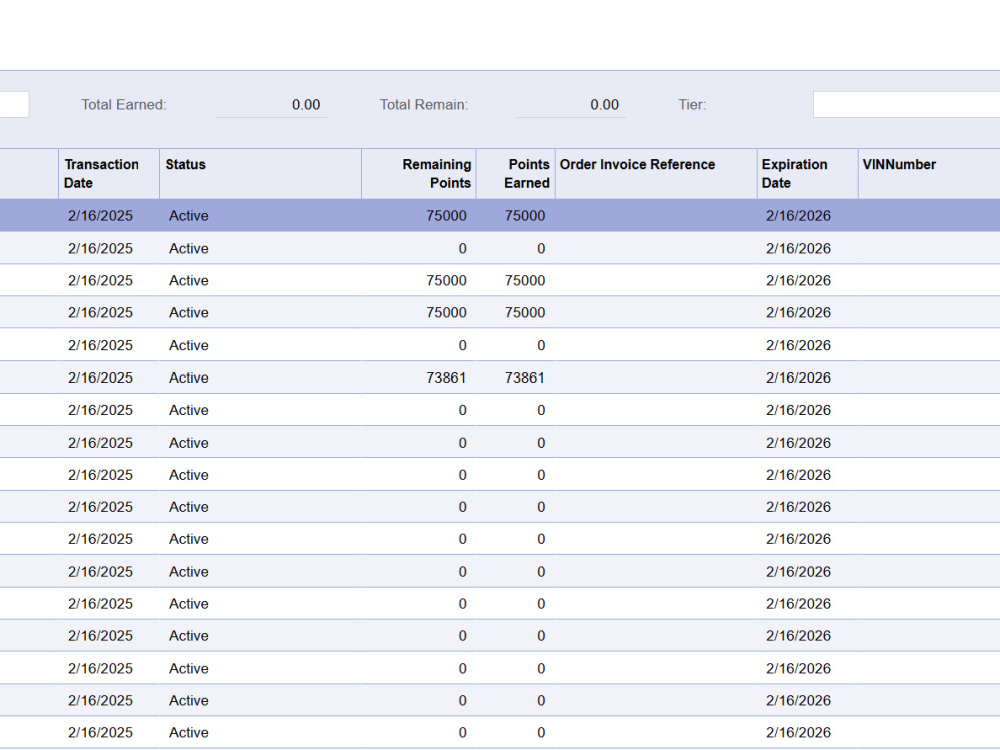Sort by the Remaining Points column header
The width and height of the screenshot is (1000, 750).
pyautogui.click(x=419, y=173)
